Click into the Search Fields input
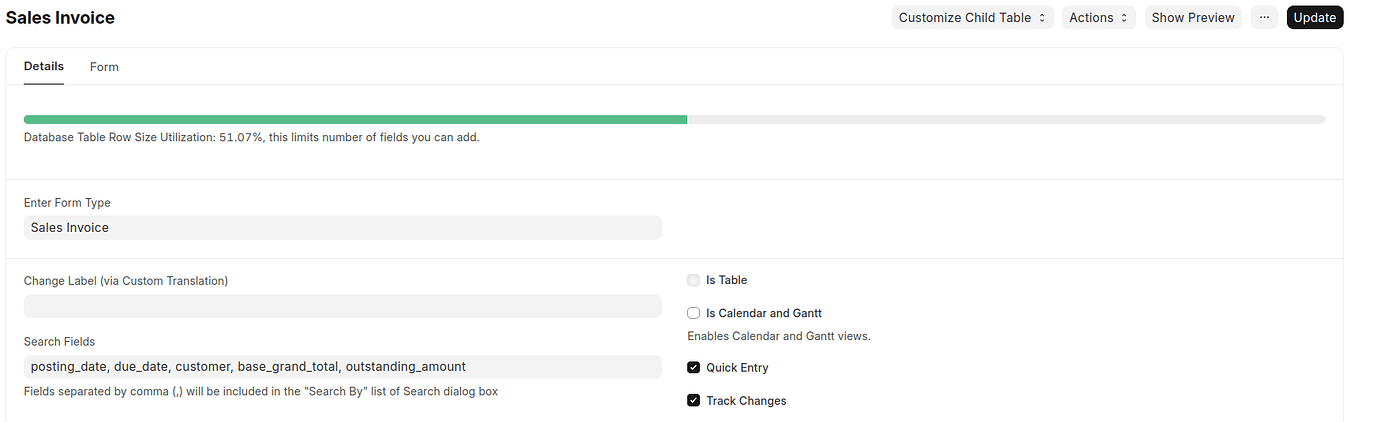 tap(342, 367)
